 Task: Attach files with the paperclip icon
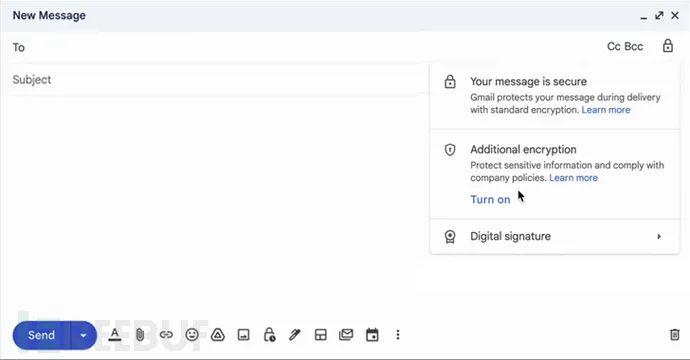pos(140,335)
